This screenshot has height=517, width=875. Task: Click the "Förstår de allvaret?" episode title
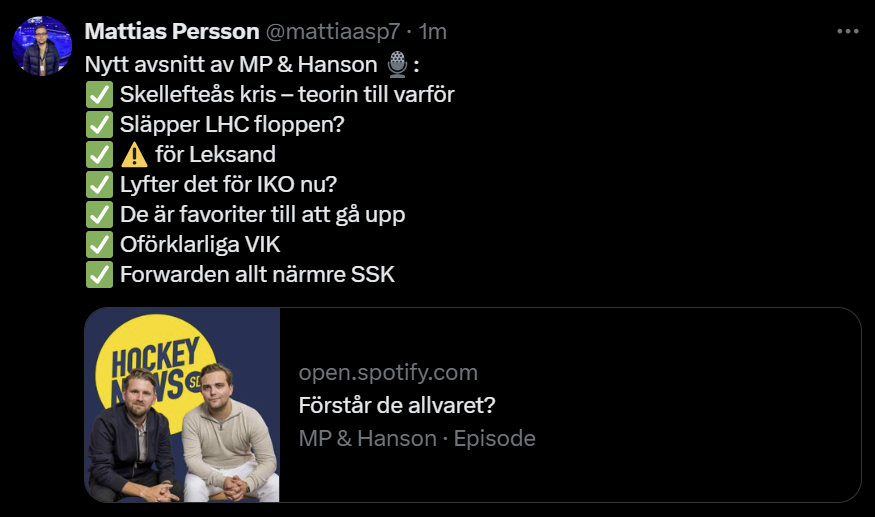pos(397,405)
